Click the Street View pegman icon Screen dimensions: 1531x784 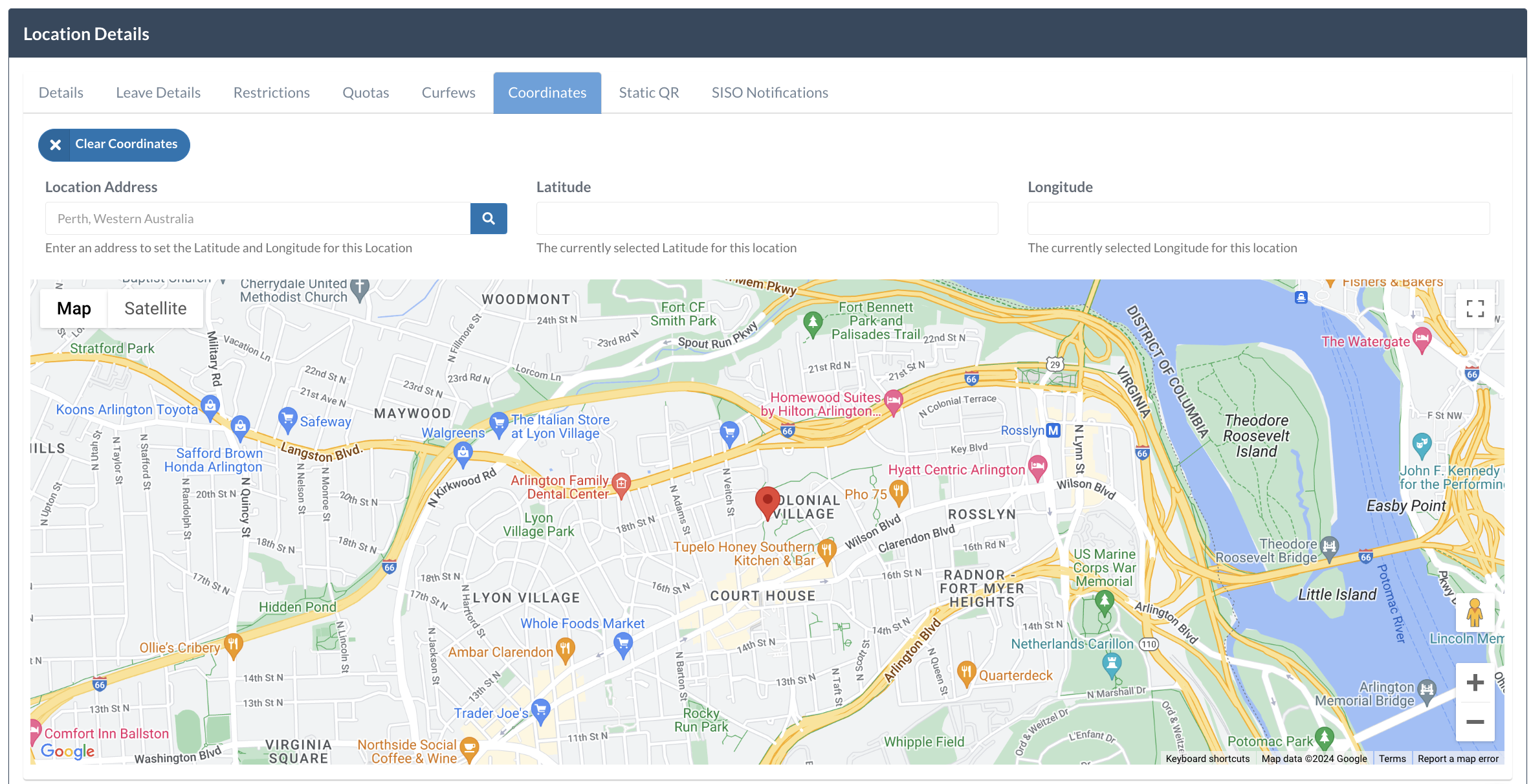1475,613
